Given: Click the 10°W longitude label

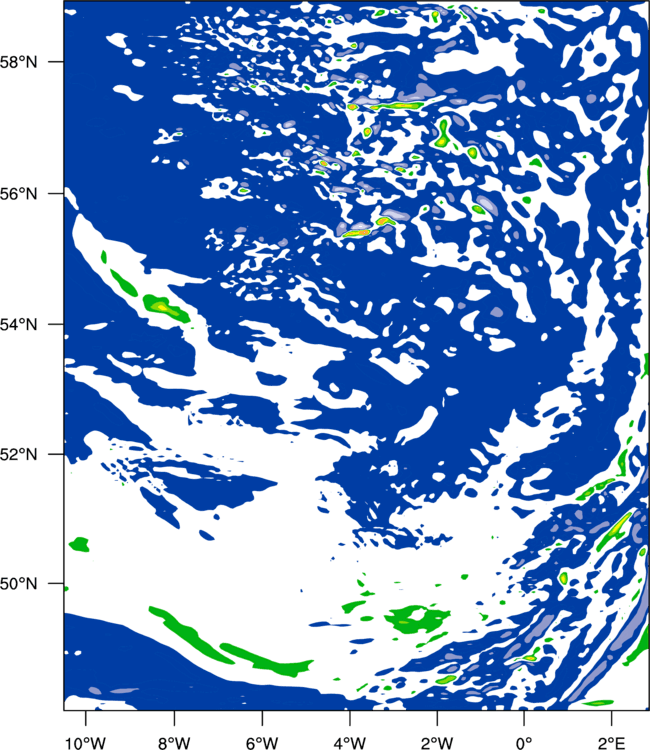Looking at the screenshot, I should pos(86,743).
